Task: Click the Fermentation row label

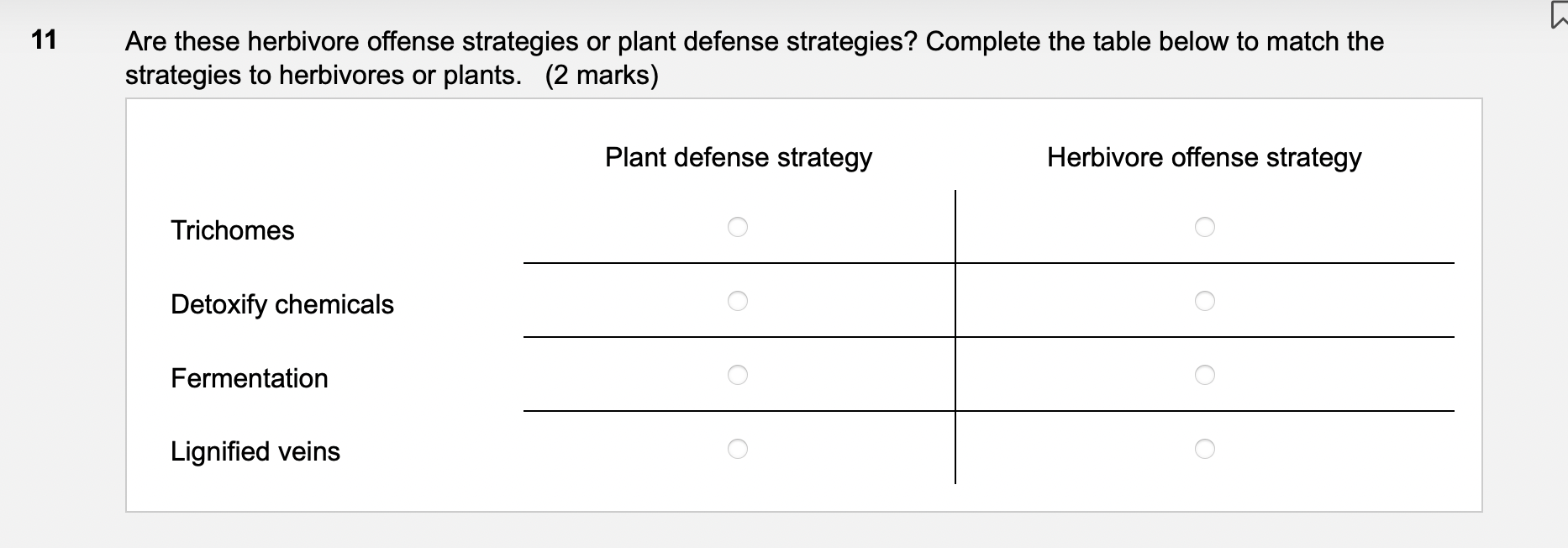Action: 249,378
